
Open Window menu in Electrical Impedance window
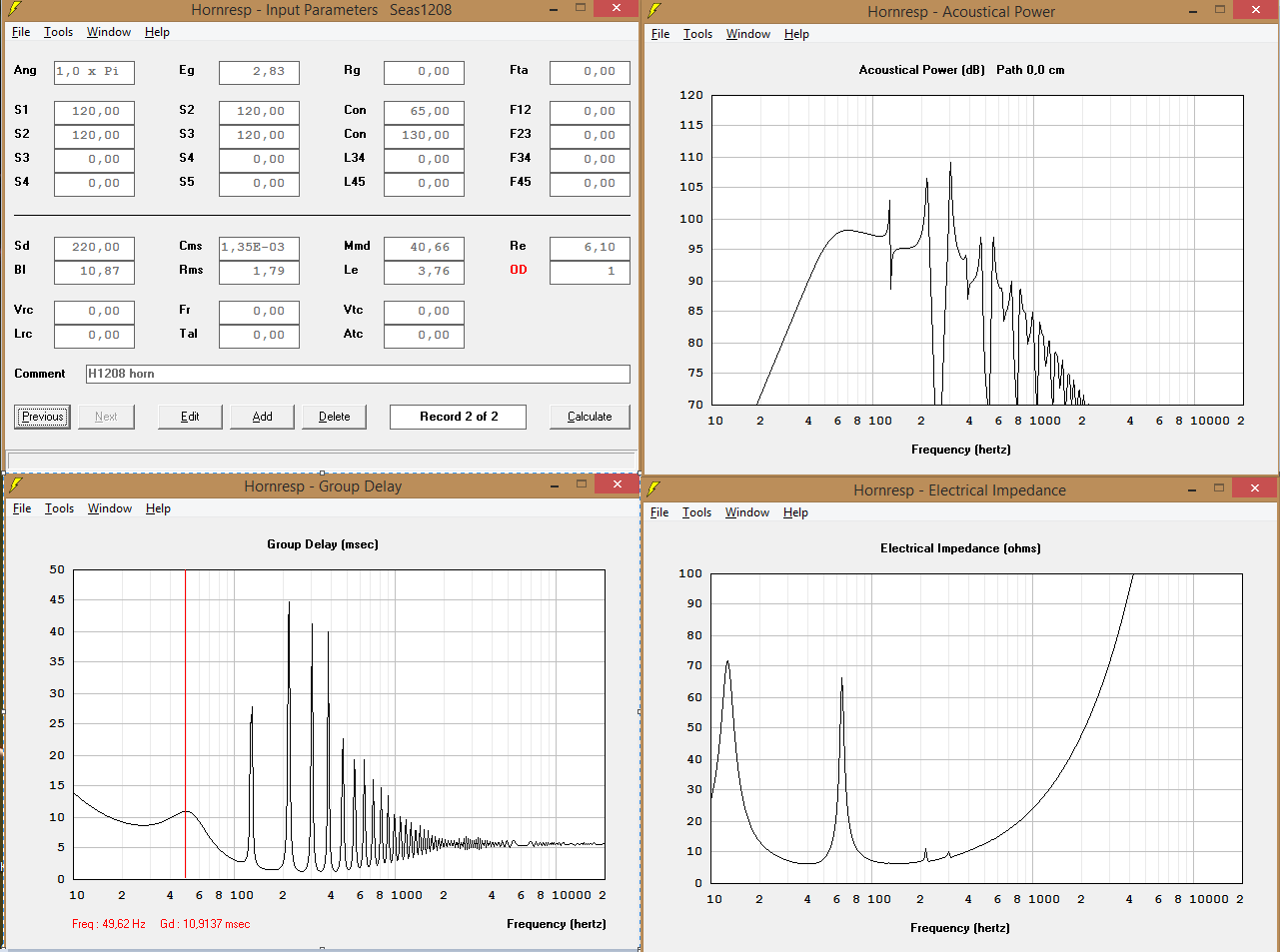[747, 512]
